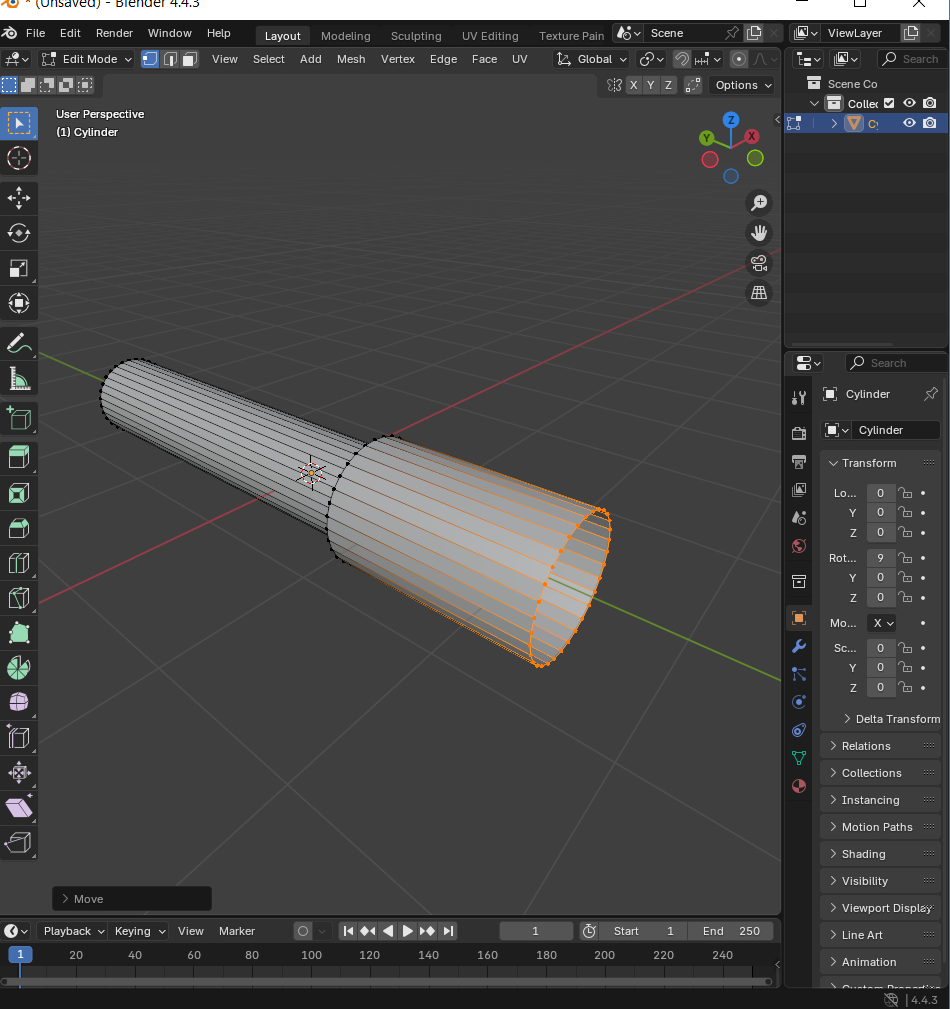Click the End frame 250 field
The width and height of the screenshot is (950, 1009).
click(x=731, y=931)
